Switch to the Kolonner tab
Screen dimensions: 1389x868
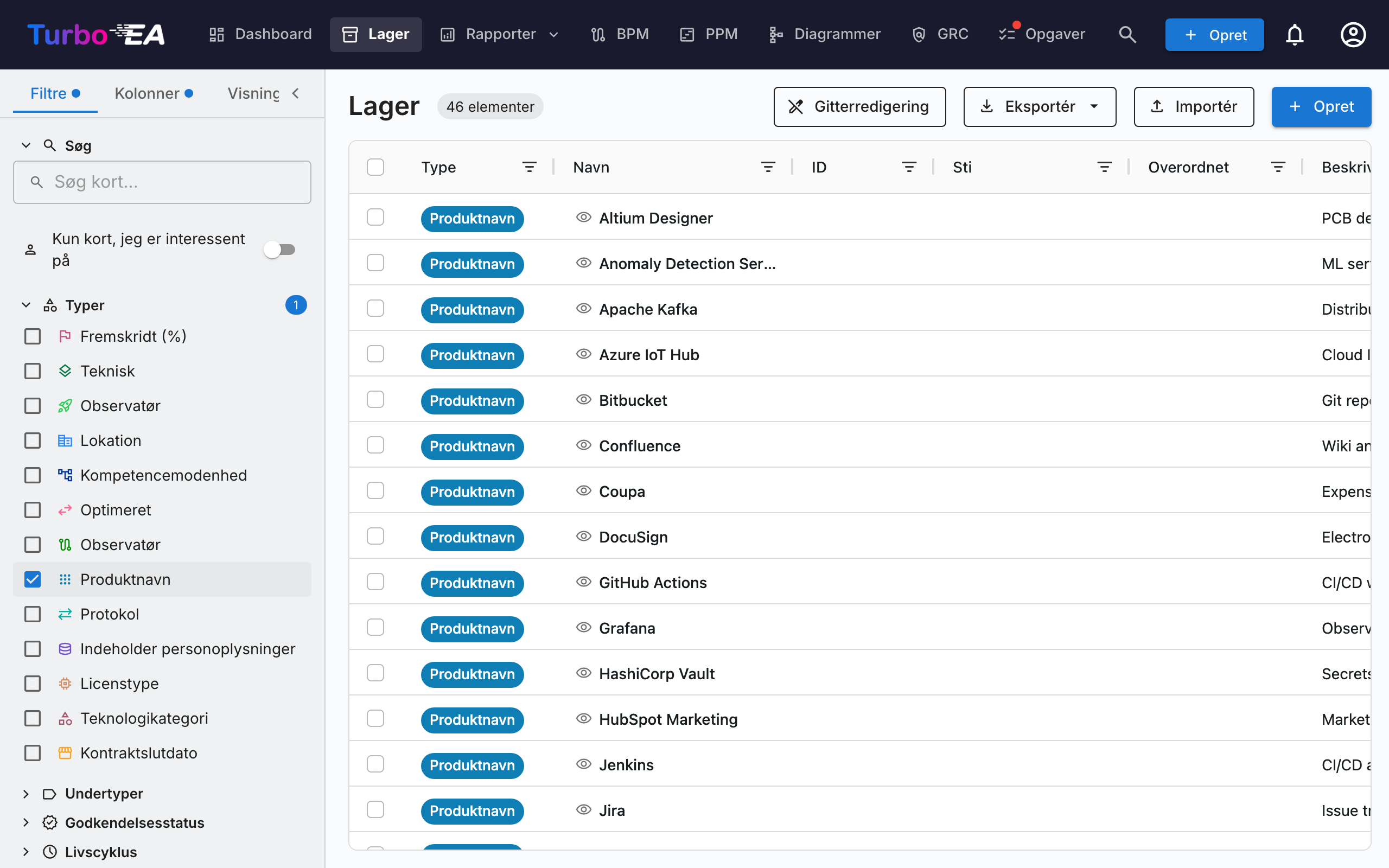[x=153, y=93]
